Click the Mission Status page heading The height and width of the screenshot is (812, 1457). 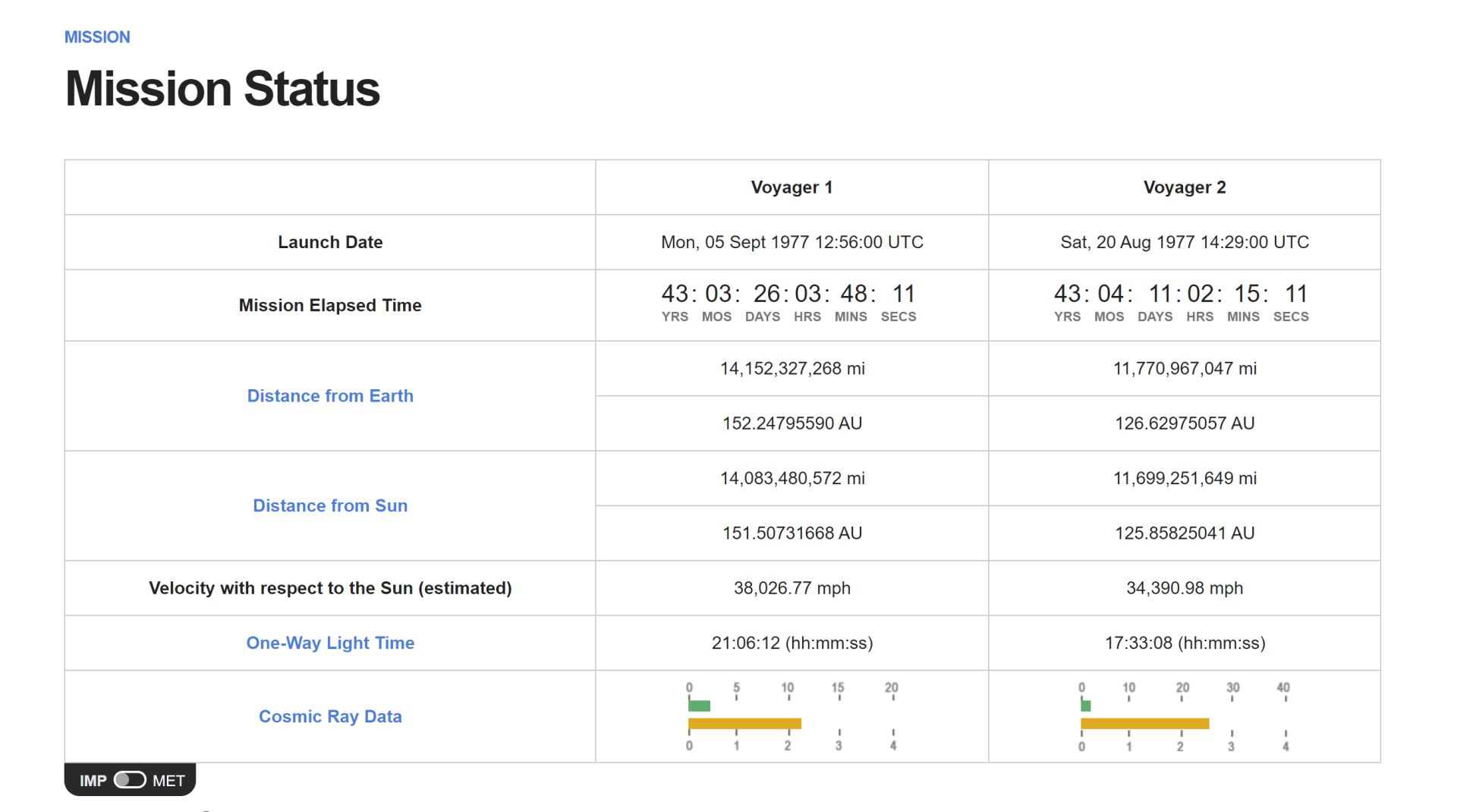click(x=222, y=89)
